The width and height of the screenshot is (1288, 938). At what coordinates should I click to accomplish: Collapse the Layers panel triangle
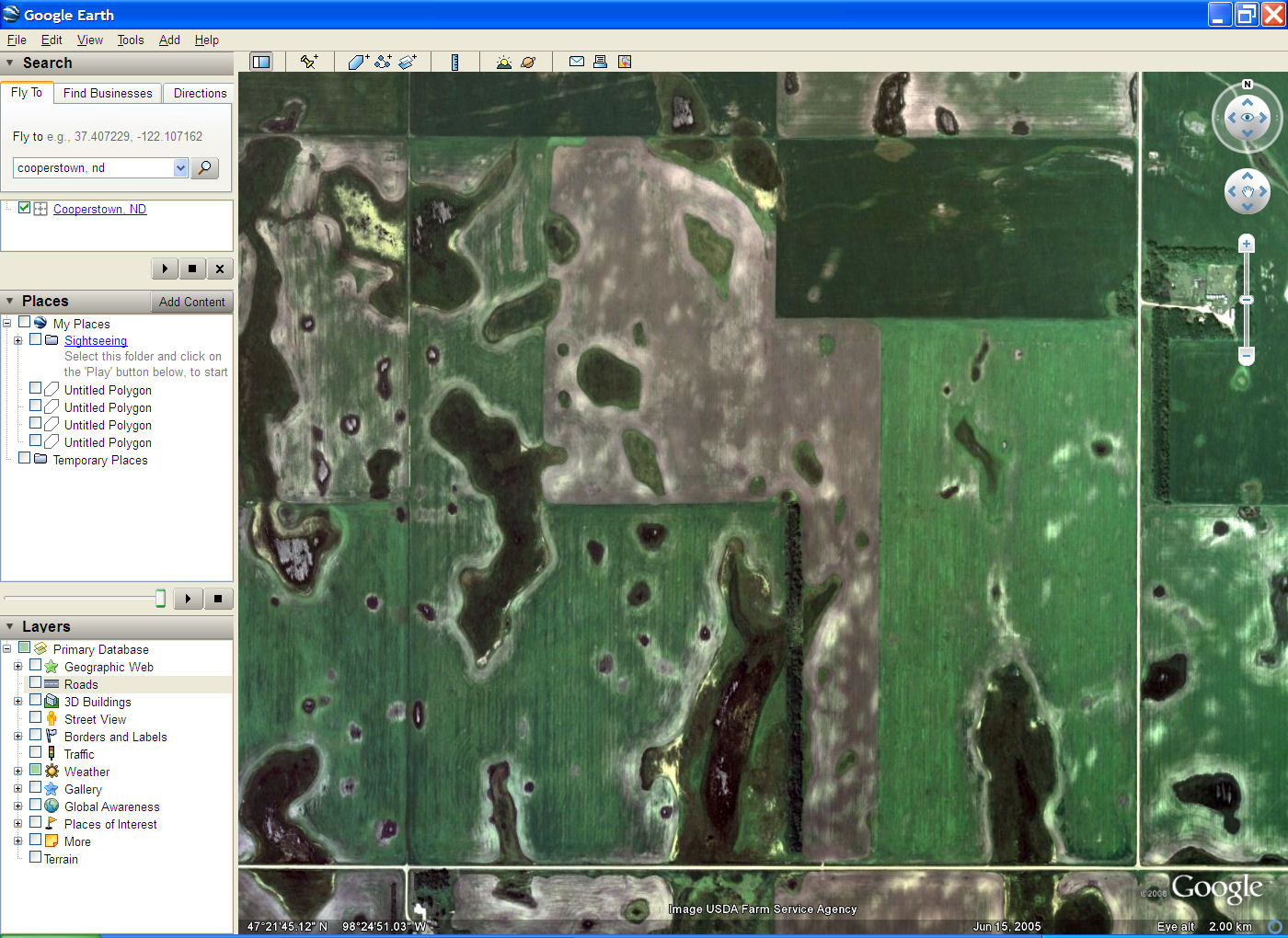click(10, 626)
